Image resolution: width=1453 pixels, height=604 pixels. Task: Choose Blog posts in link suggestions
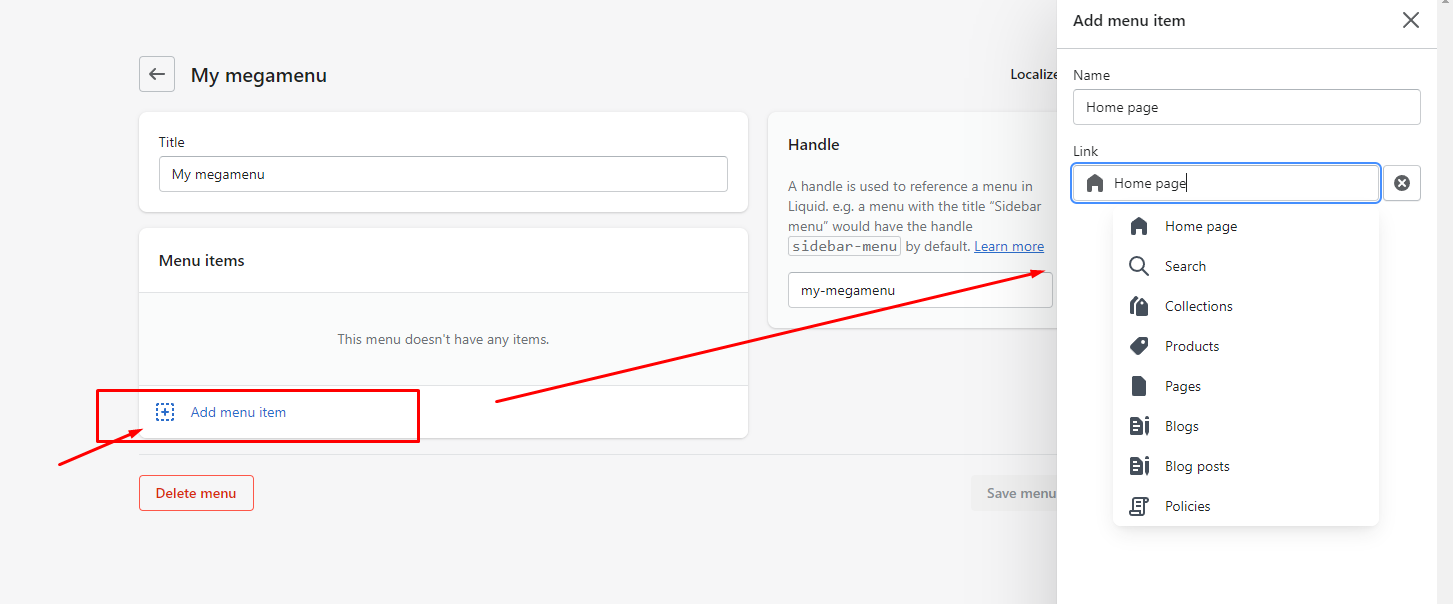tap(1197, 467)
